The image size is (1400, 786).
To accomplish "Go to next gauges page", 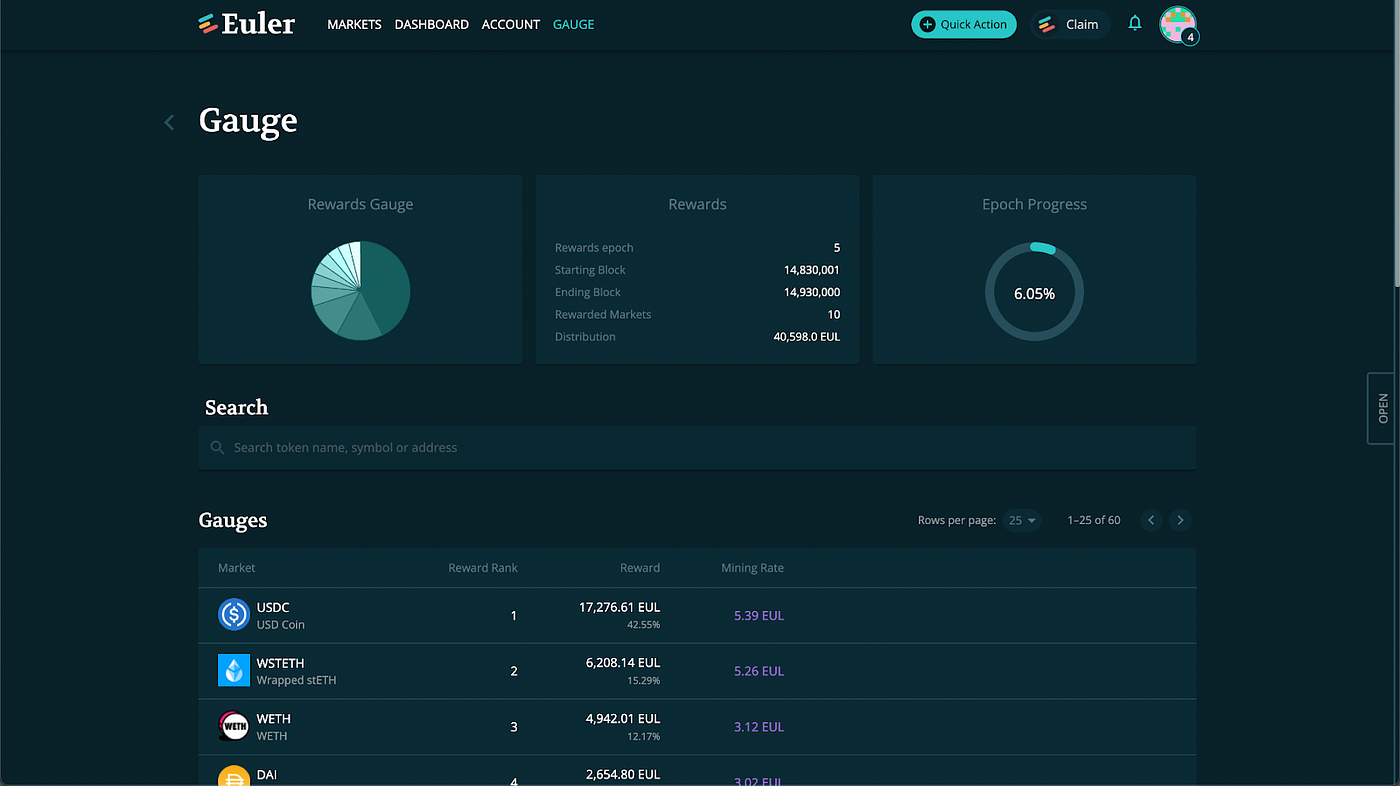I will pyautogui.click(x=1181, y=520).
